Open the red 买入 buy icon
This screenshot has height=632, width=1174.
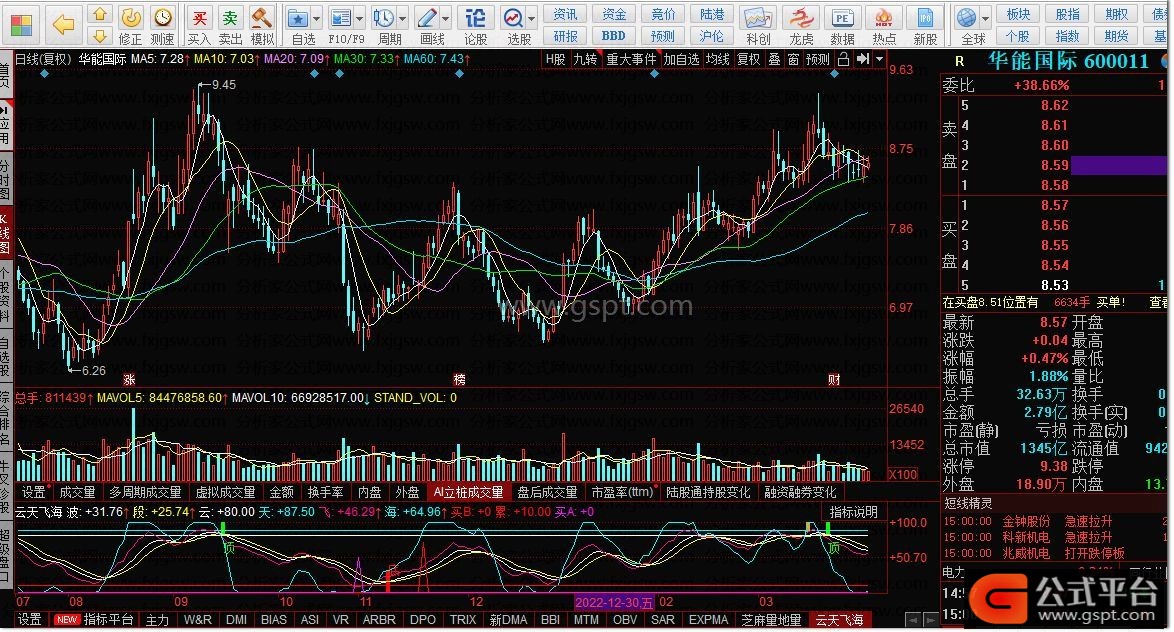pyautogui.click(x=199, y=25)
